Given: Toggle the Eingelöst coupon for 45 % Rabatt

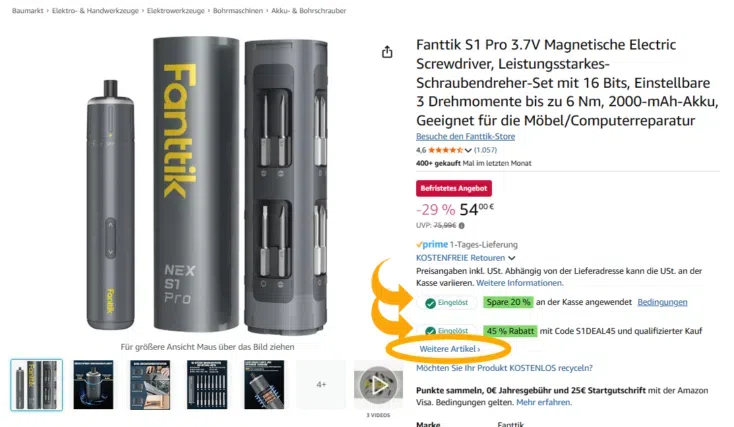Looking at the screenshot, I should pyautogui.click(x=447, y=331).
